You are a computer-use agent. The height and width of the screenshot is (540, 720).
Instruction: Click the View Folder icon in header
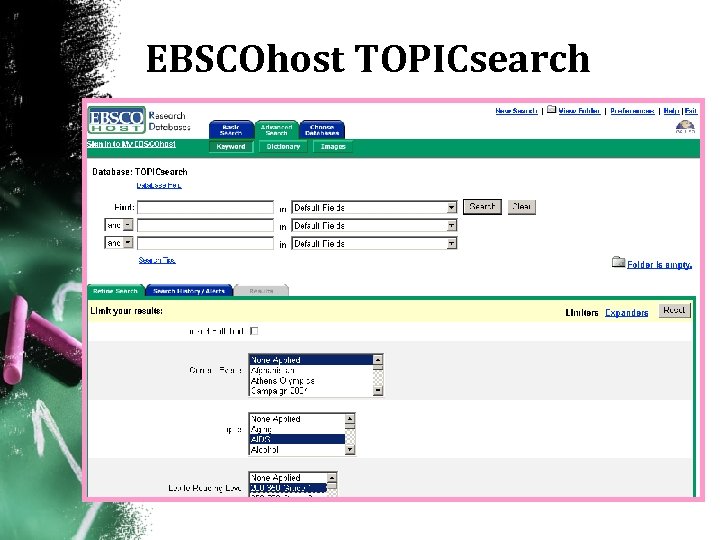[x=551, y=109]
